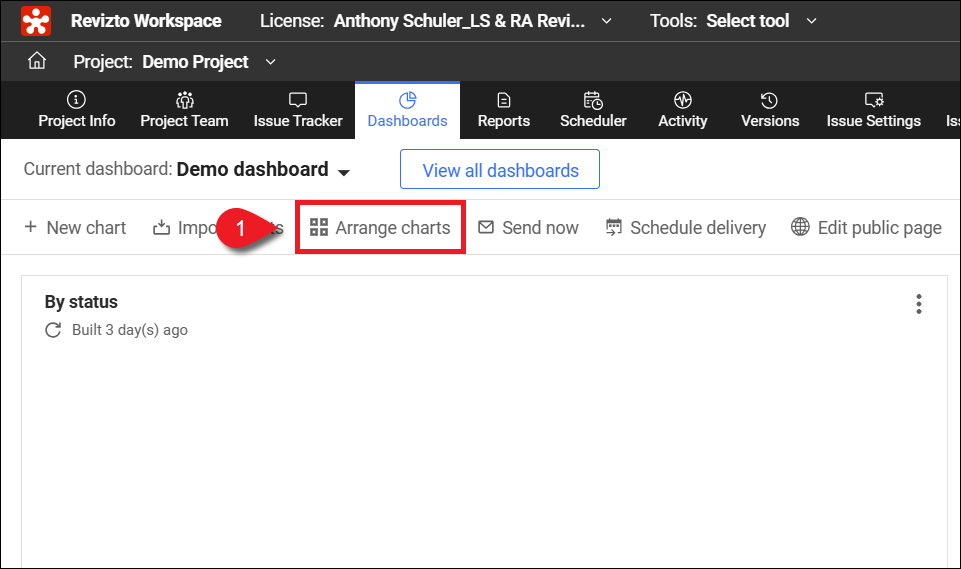Screen dimensions: 961x569
Task: Open the Issue Tracker tab
Action: [298, 110]
